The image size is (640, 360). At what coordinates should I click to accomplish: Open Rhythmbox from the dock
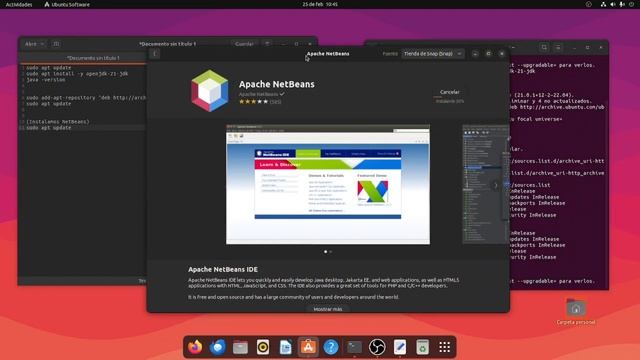click(263, 347)
